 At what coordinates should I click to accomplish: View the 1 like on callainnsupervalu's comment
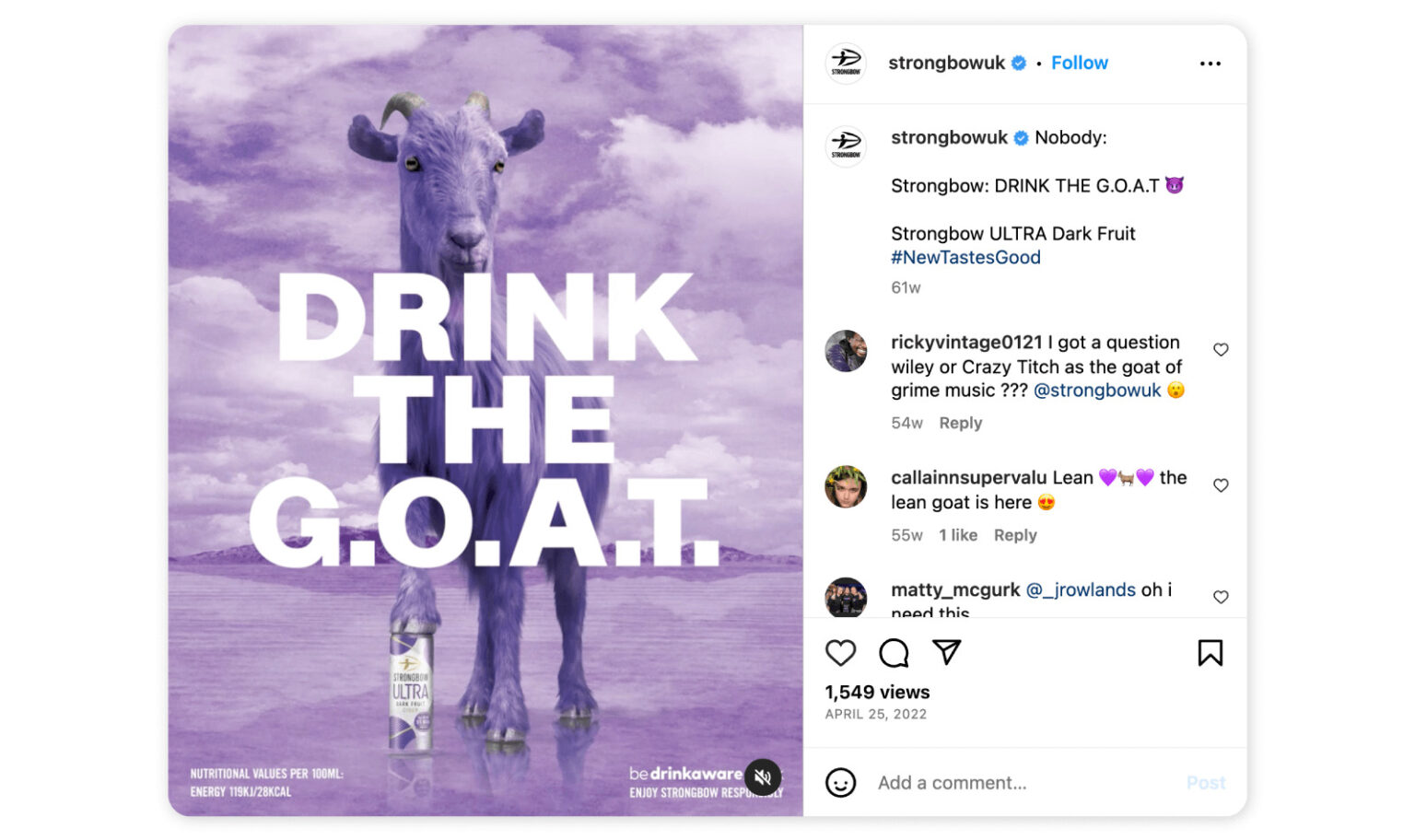click(957, 535)
